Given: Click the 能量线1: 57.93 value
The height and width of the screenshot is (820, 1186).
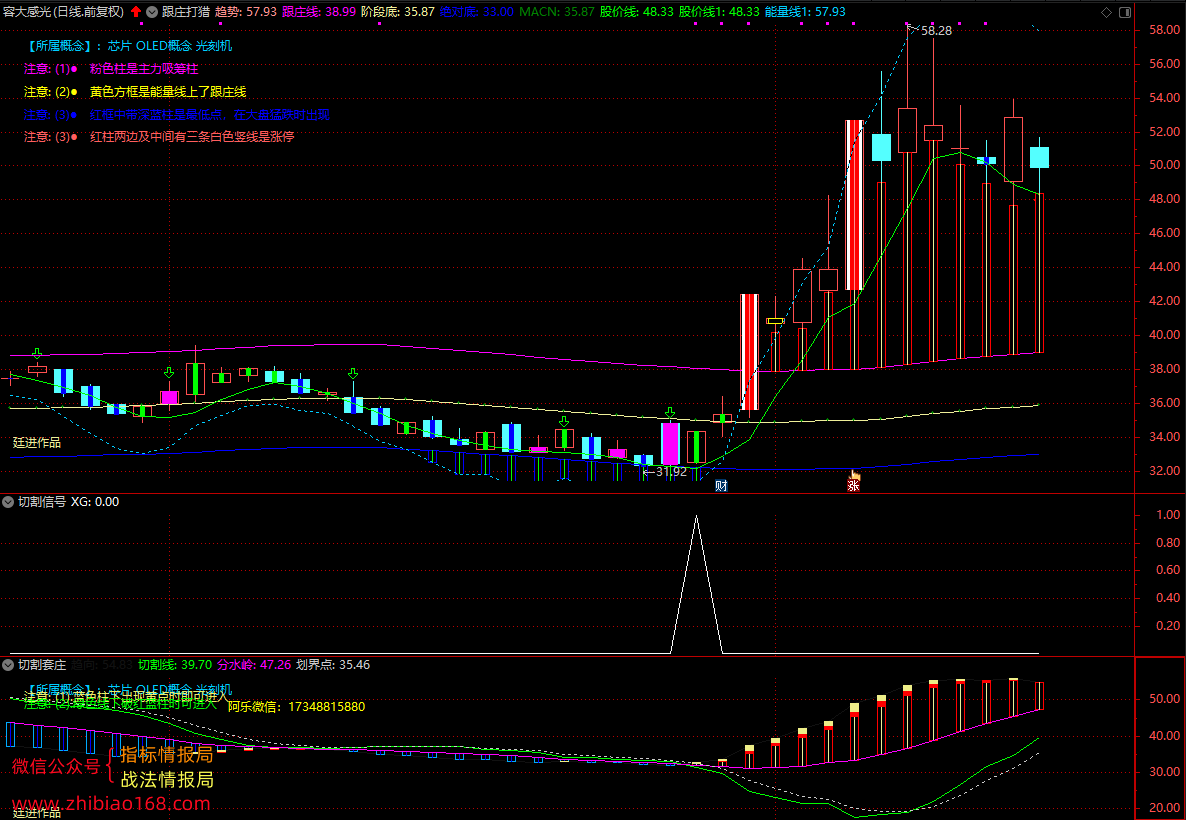Looking at the screenshot, I should 806,12.
